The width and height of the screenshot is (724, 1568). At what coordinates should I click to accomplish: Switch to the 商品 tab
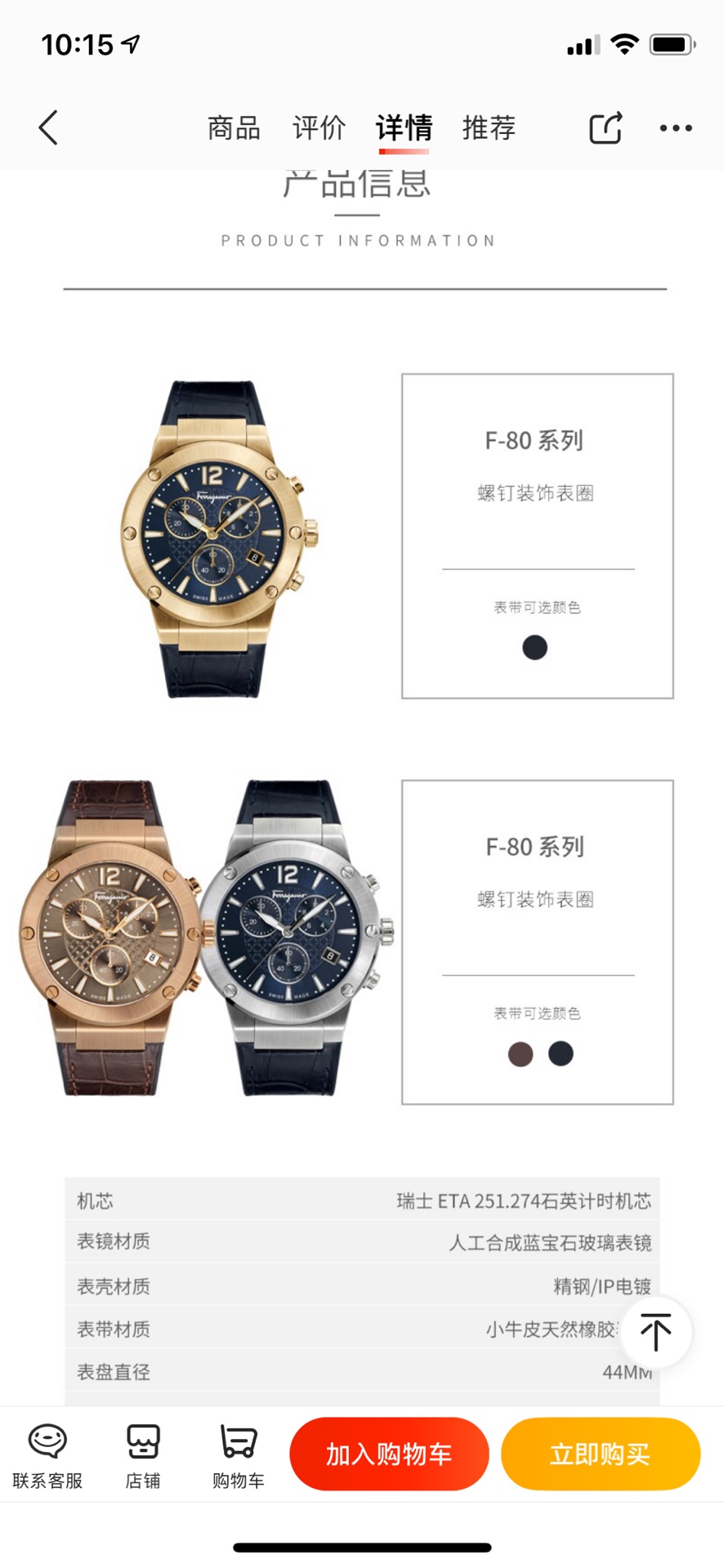coord(234,128)
